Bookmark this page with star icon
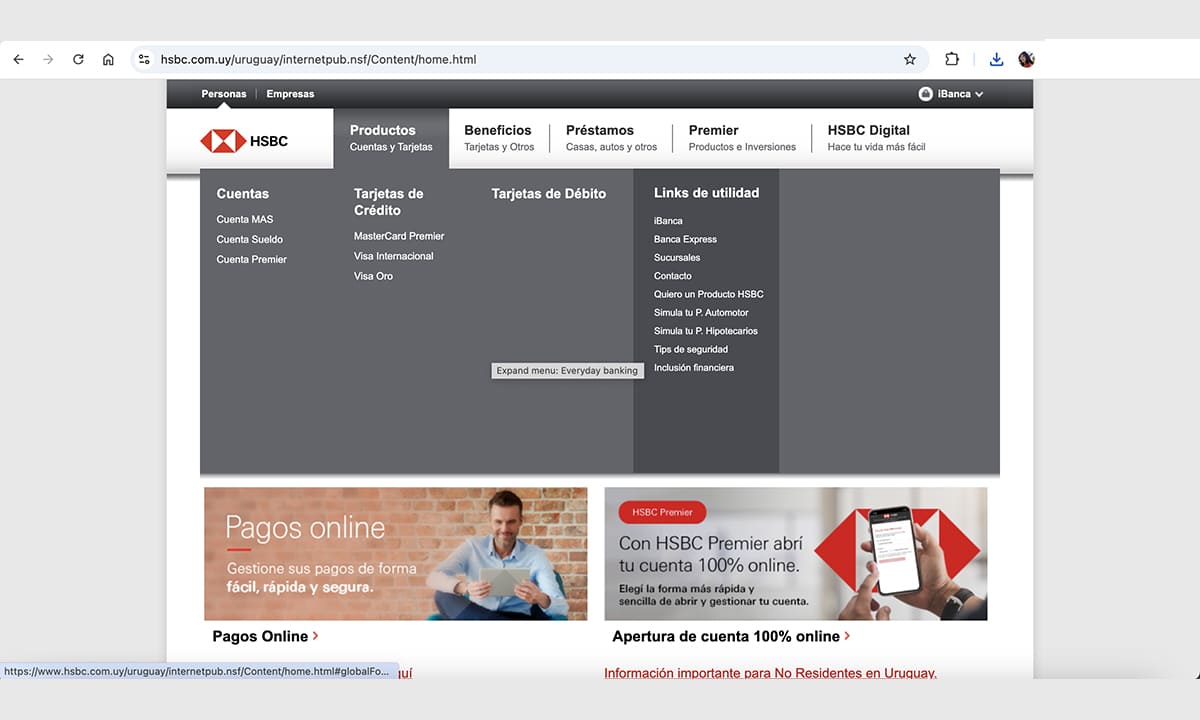The width and height of the screenshot is (1200, 720). pos(910,60)
